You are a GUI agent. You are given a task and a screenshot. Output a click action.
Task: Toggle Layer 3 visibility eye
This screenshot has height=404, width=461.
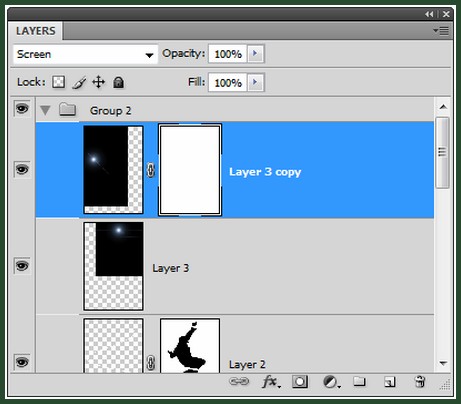tap(22, 266)
